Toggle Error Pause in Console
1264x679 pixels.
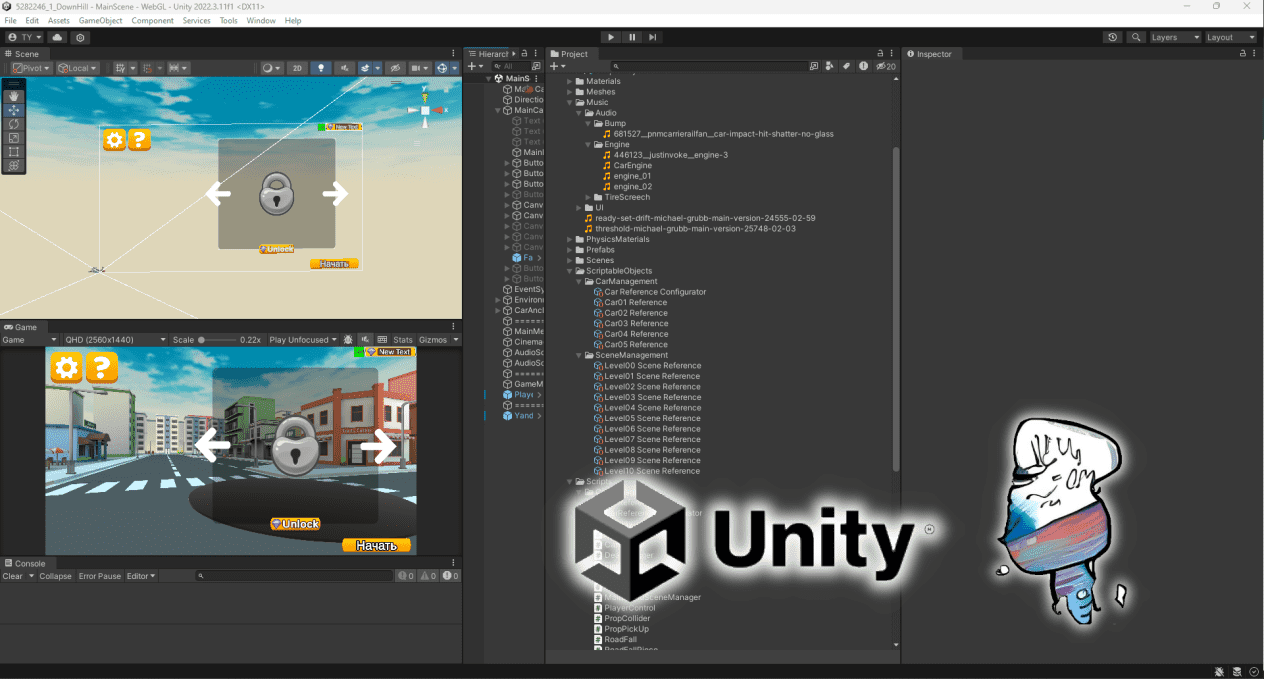pos(100,576)
